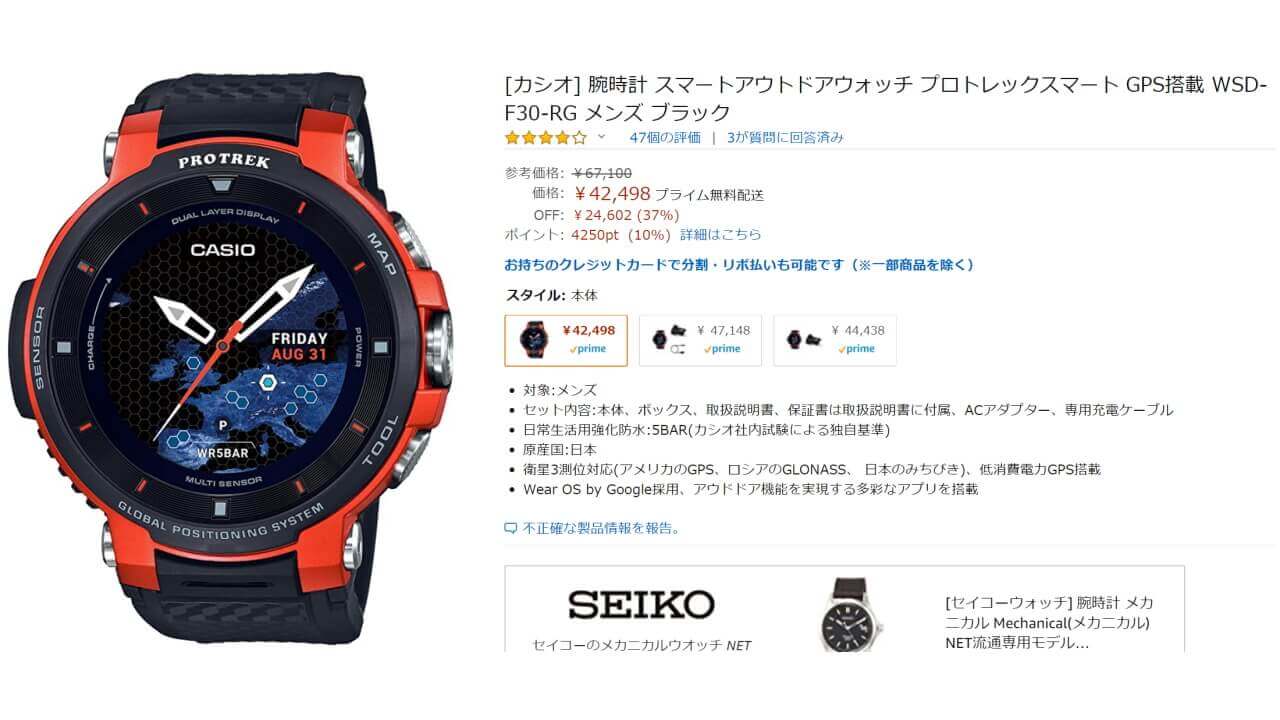Screen dimensions: 1280x720
Task: Click the prime badge under ¥44,438
Action: [857, 349]
